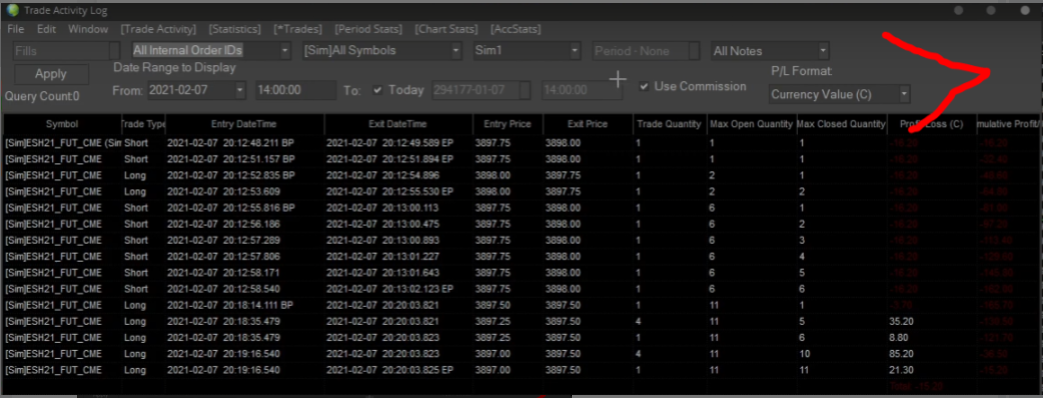Click the Trade Quantity column header
The height and width of the screenshot is (398, 1043).
coord(669,124)
